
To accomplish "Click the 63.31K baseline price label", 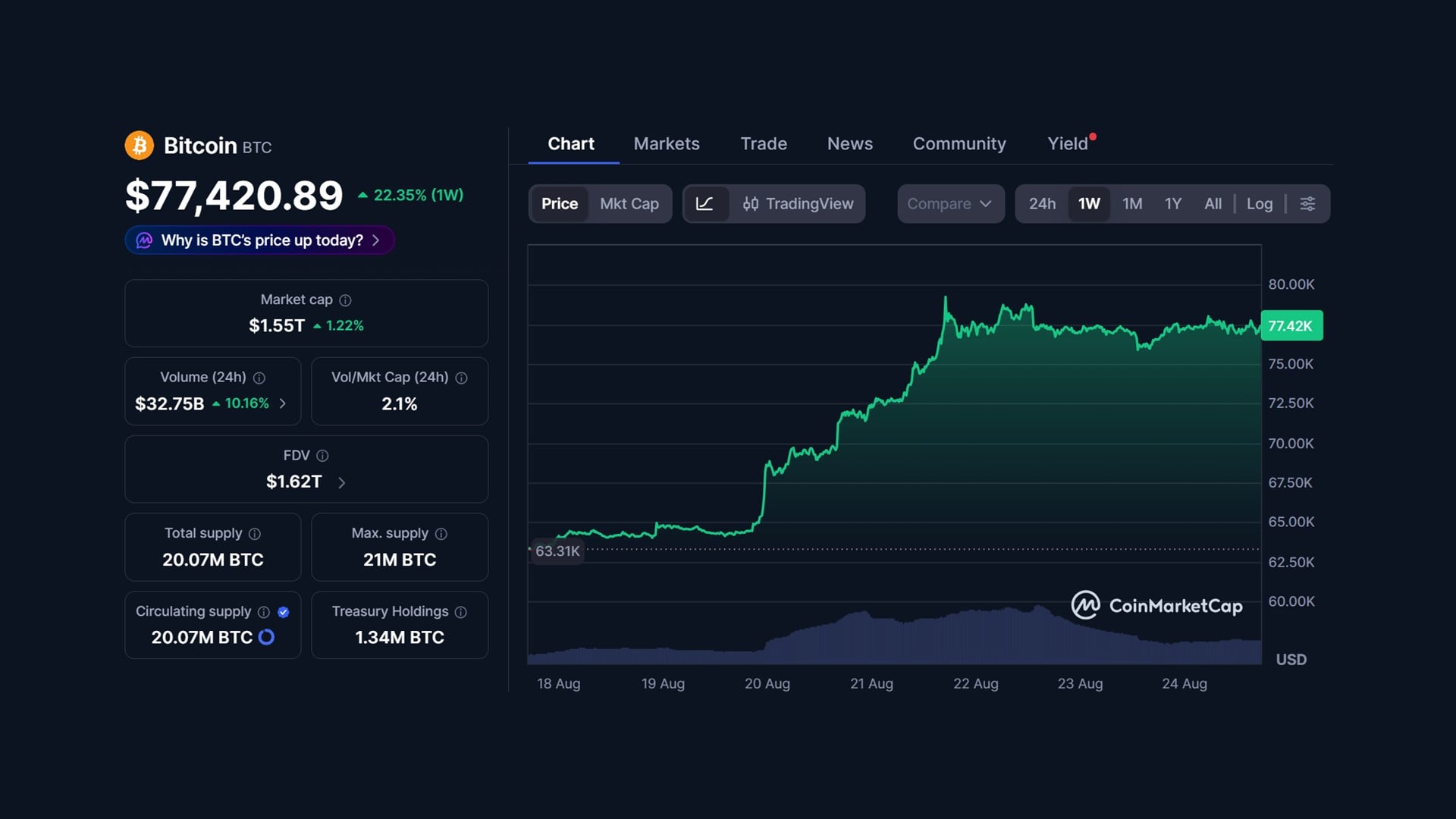I will pos(557,551).
